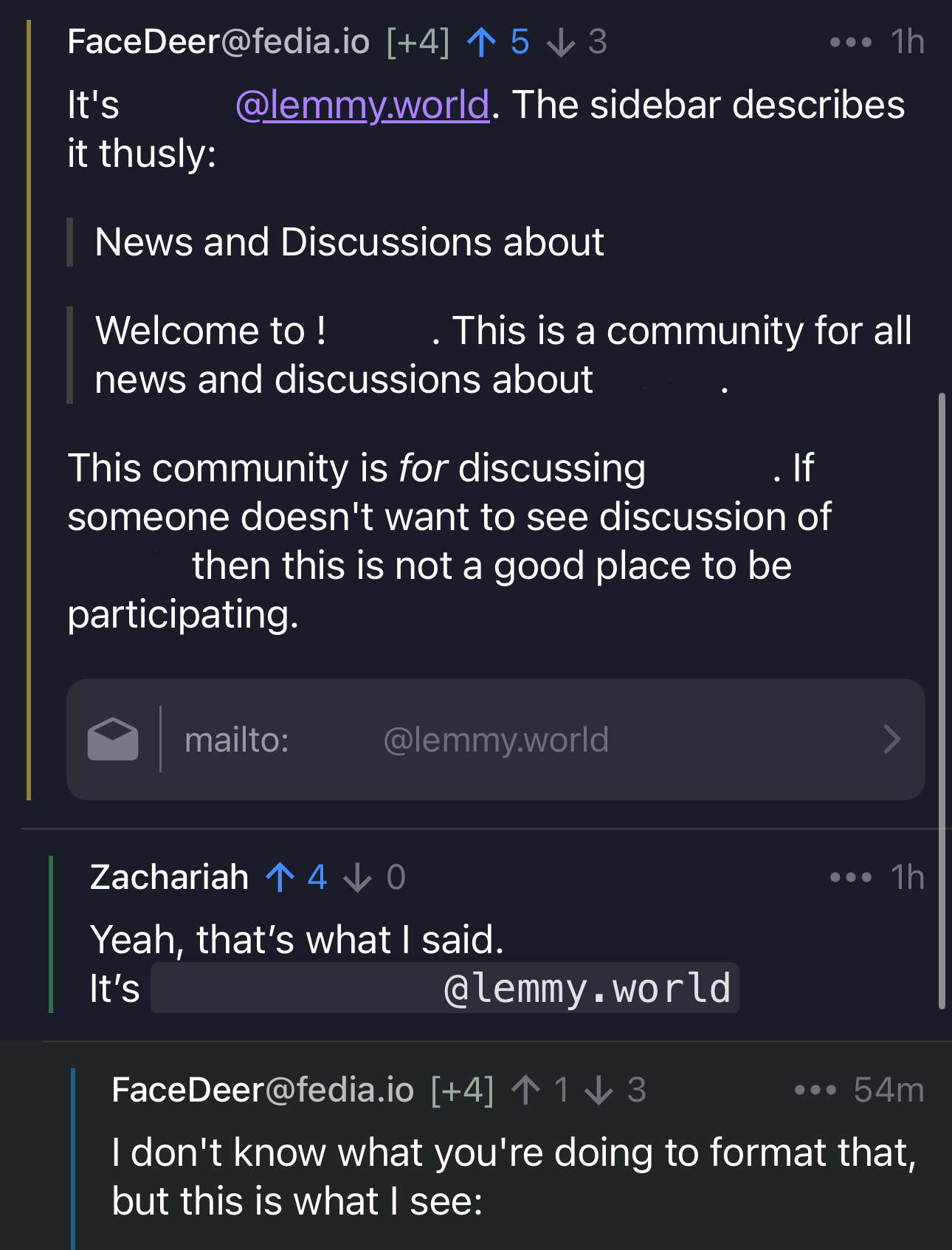Upvote Zachariah's comment
Image resolution: width=952 pixels, height=1250 pixels.
(x=280, y=877)
